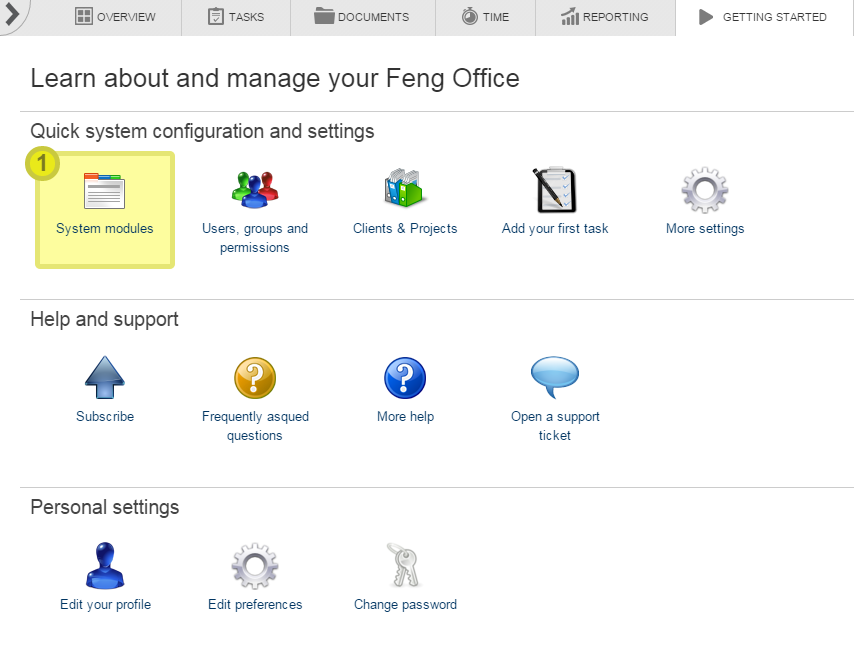Click the blue More help icon
Screen dimensions: 854x659
[x=405, y=378]
